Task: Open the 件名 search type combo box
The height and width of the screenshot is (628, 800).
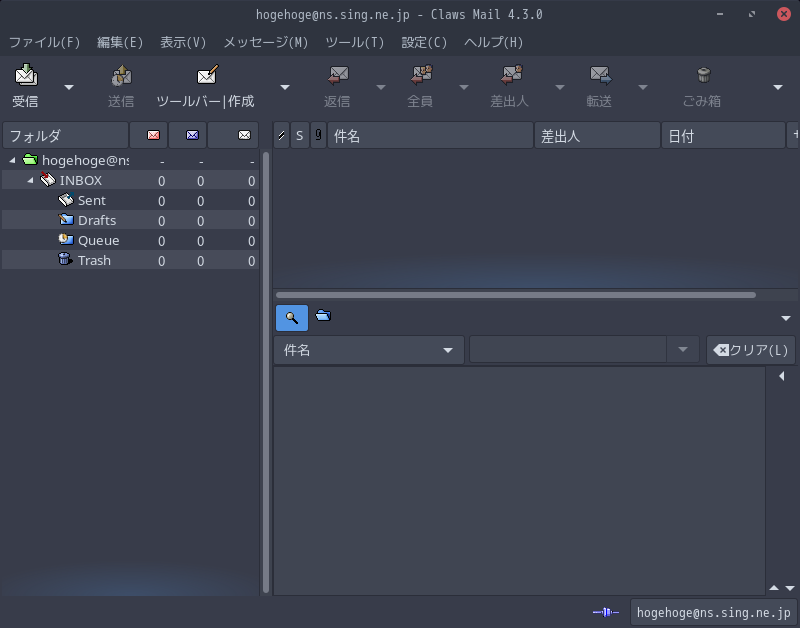Action: point(369,350)
